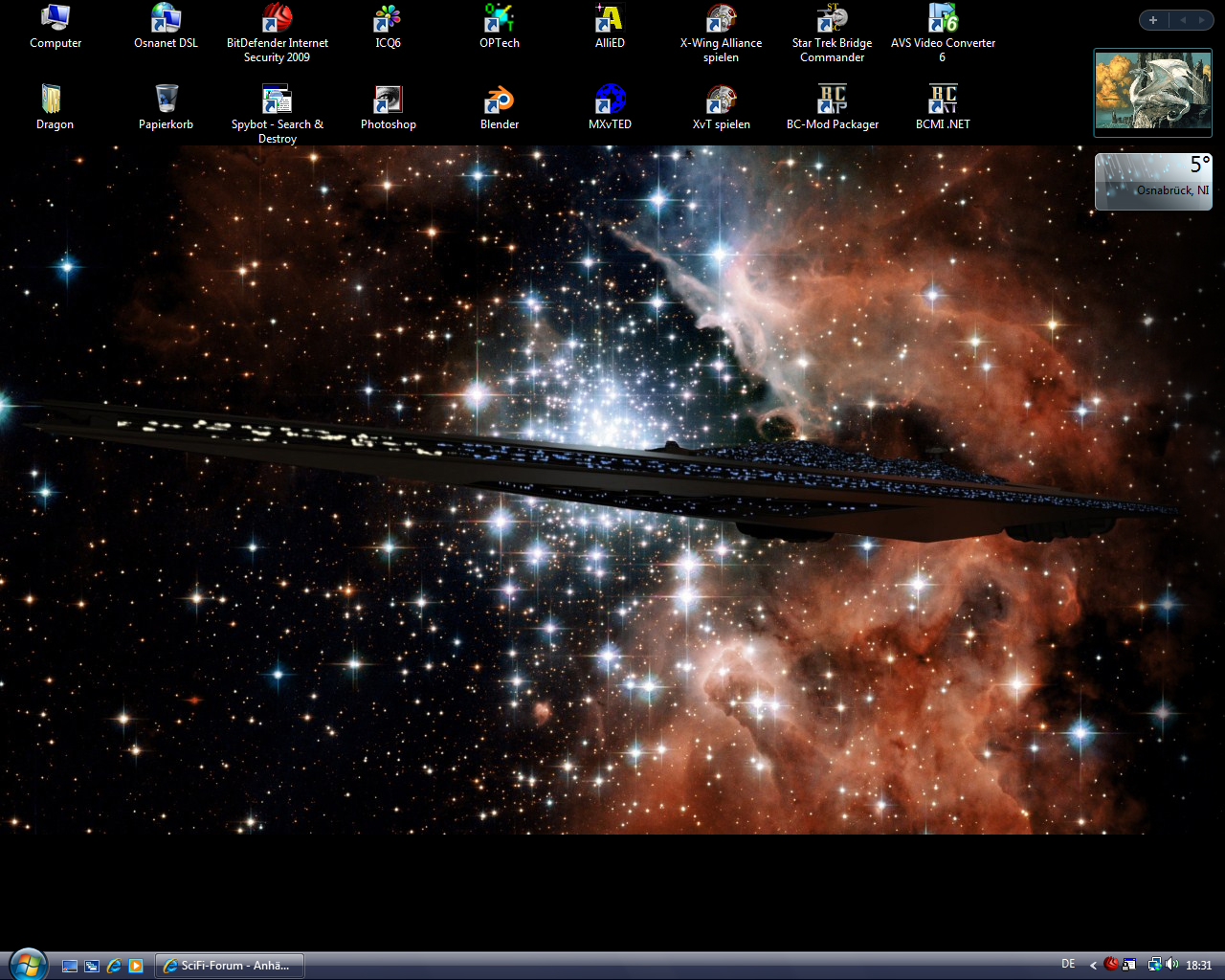Launch Photoshop from the desktop
The width and height of the screenshot is (1225, 980).
click(x=388, y=100)
